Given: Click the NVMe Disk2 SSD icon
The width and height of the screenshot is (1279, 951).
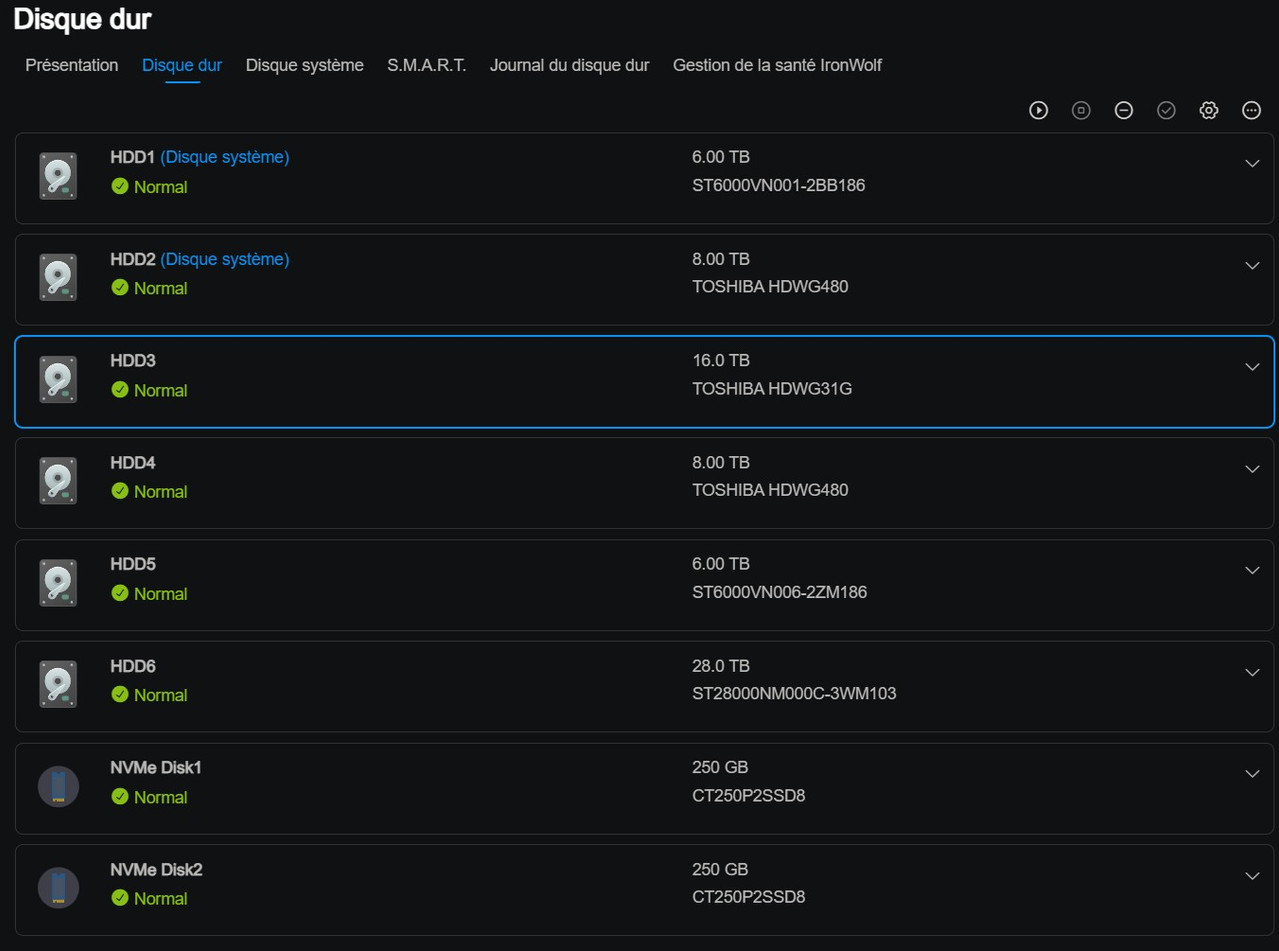Looking at the screenshot, I should [58, 887].
